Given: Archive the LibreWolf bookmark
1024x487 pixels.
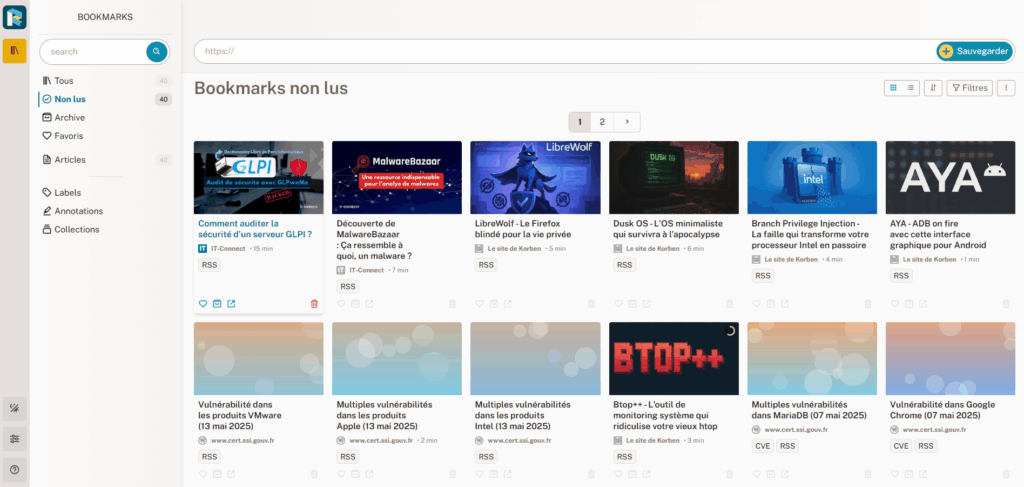Looking at the screenshot, I should [x=494, y=304].
